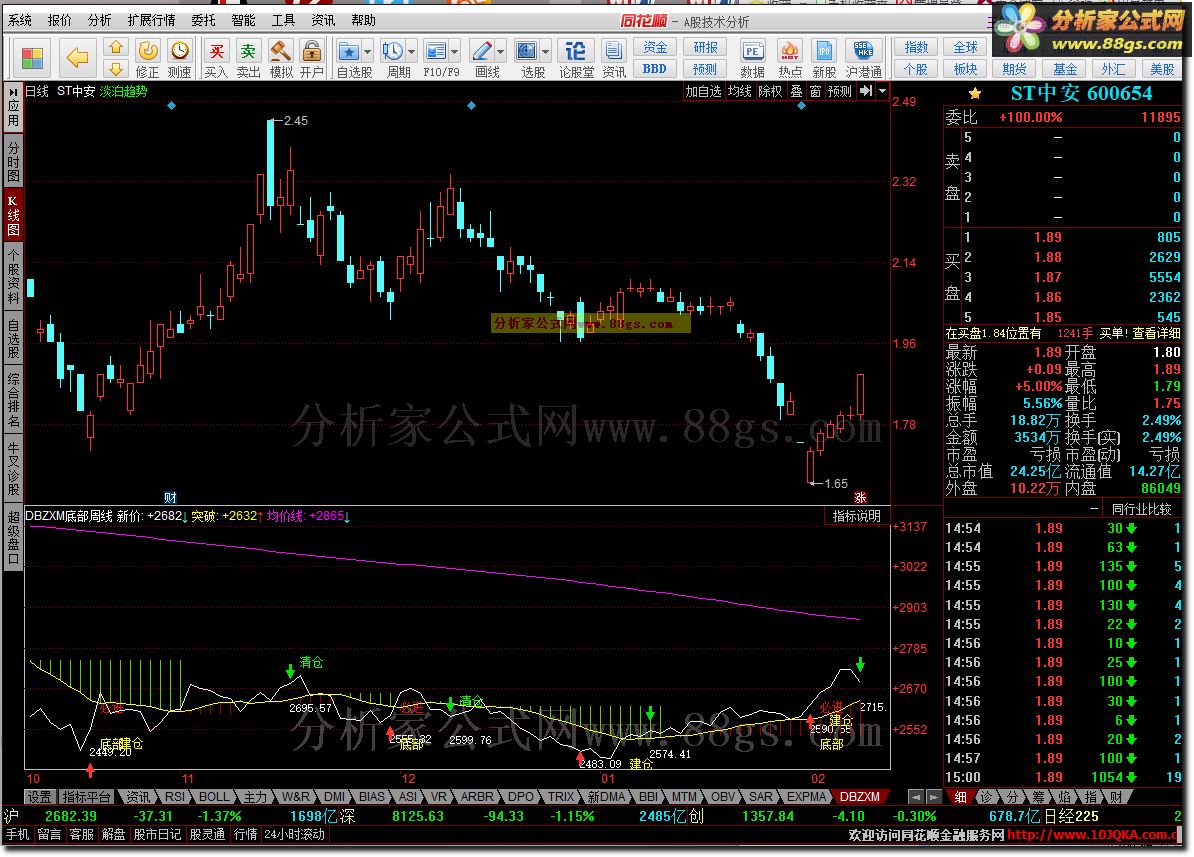Toggle 除权 ex-rights adjustment
Viewport: 1194px width, 857px height.
pyautogui.click(x=770, y=91)
